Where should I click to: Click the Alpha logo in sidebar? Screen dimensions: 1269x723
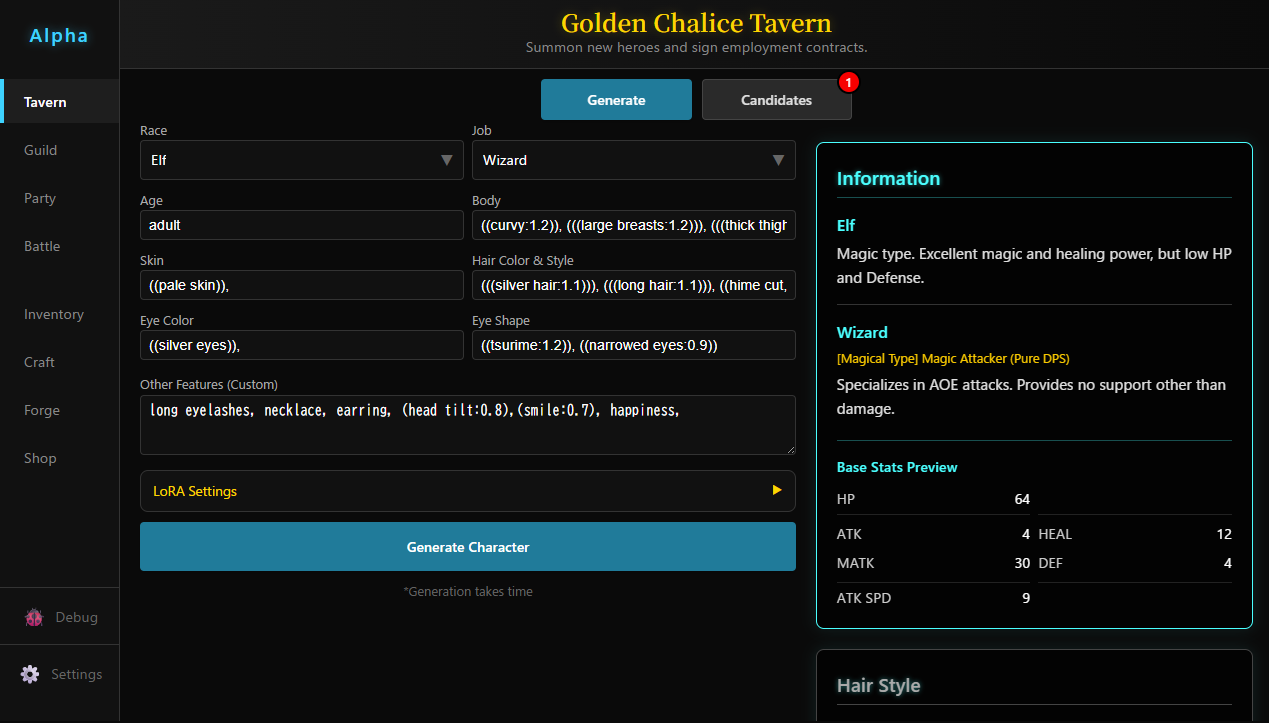click(x=59, y=36)
